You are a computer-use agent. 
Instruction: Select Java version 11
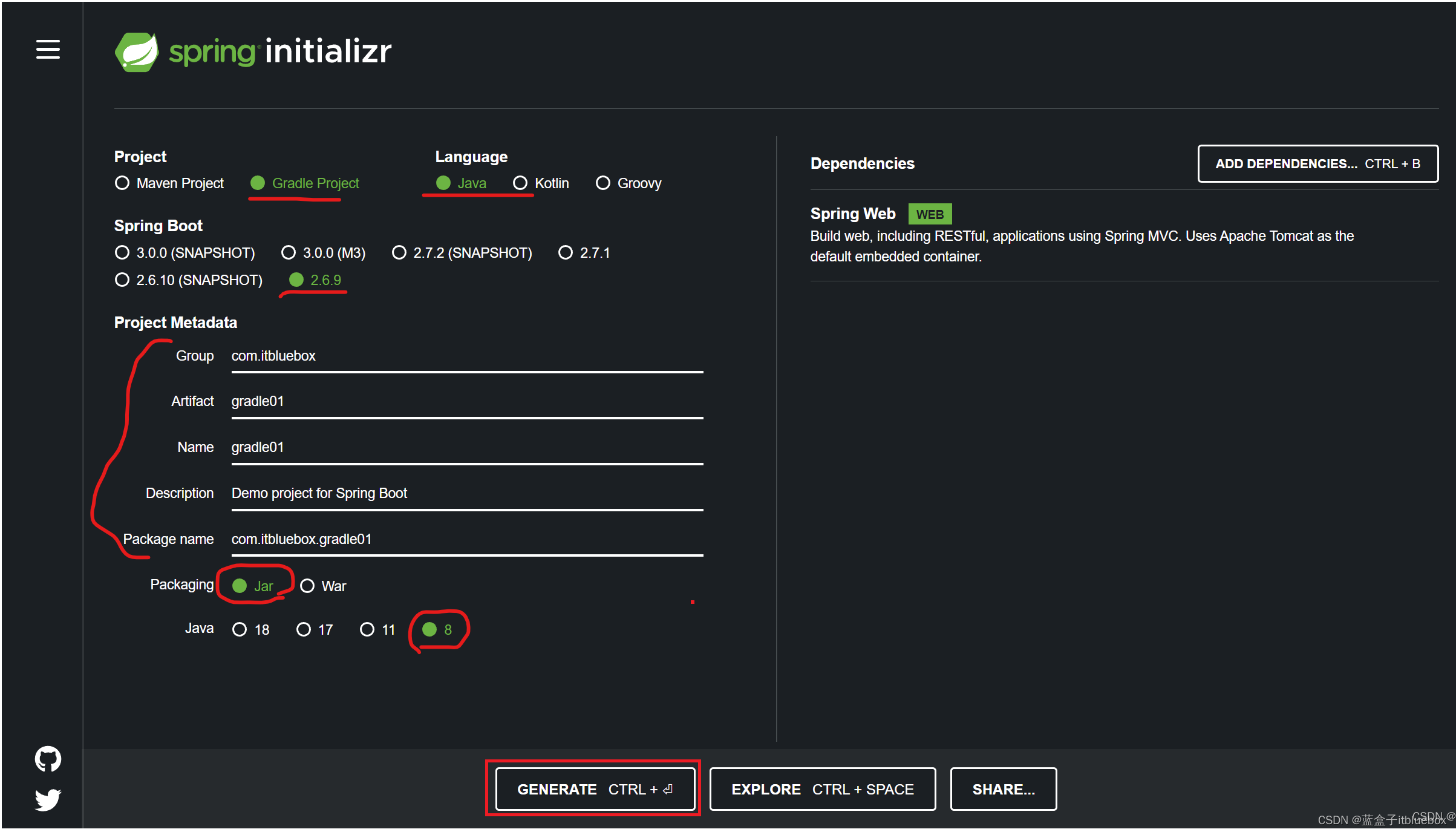coord(377,630)
